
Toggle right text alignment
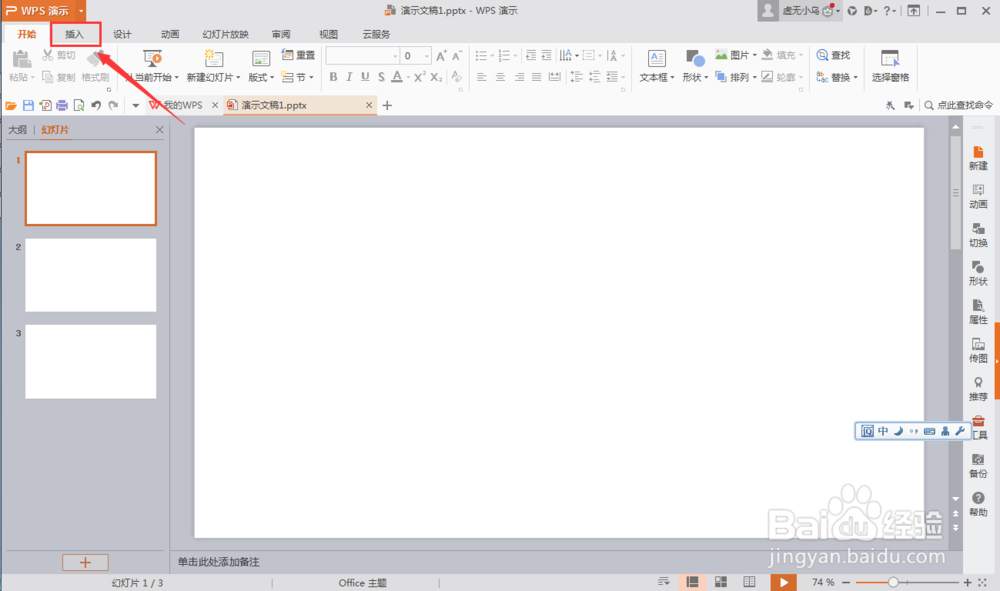[519, 77]
